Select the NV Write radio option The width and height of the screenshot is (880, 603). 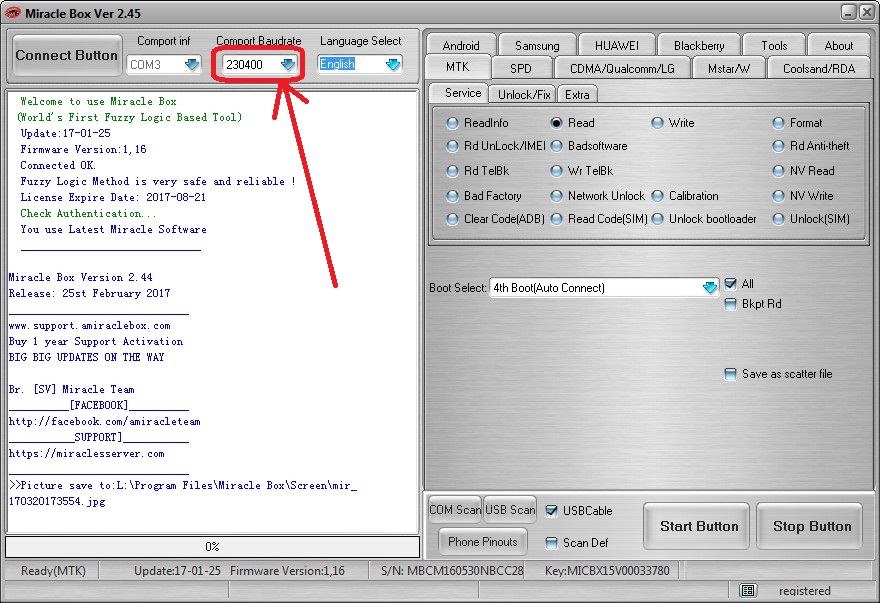click(x=803, y=196)
